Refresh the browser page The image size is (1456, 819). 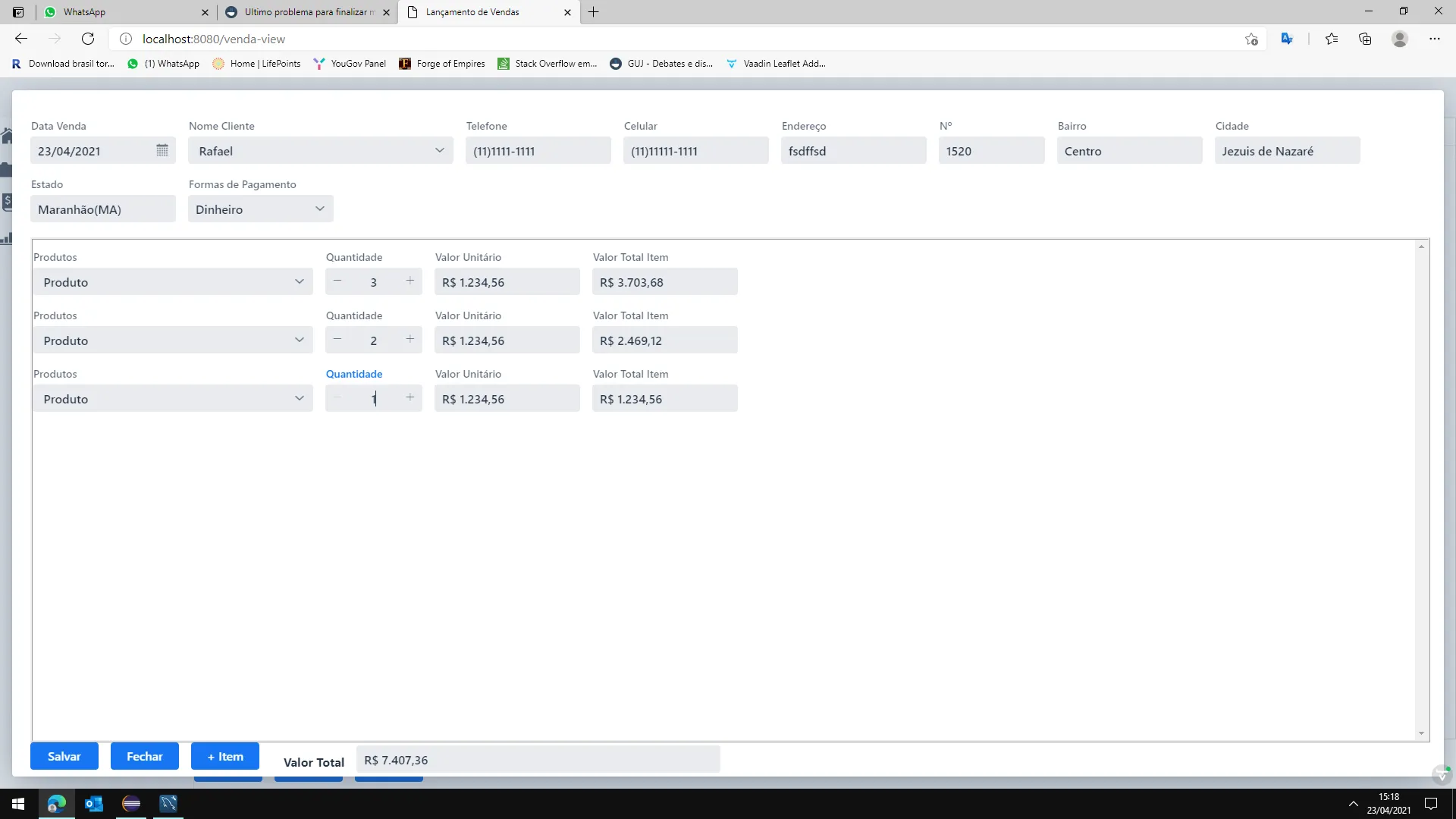(x=88, y=39)
